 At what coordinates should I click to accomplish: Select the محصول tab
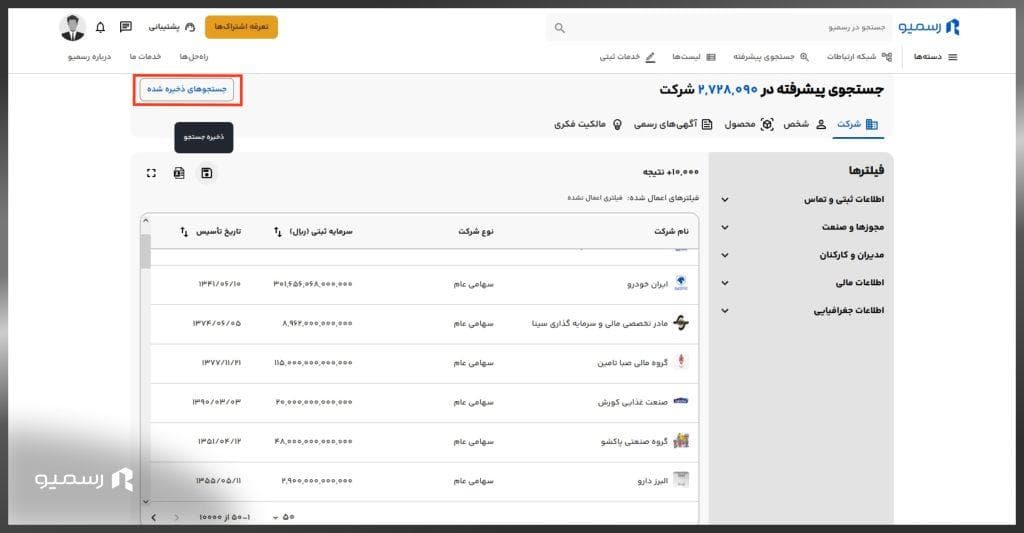749,124
